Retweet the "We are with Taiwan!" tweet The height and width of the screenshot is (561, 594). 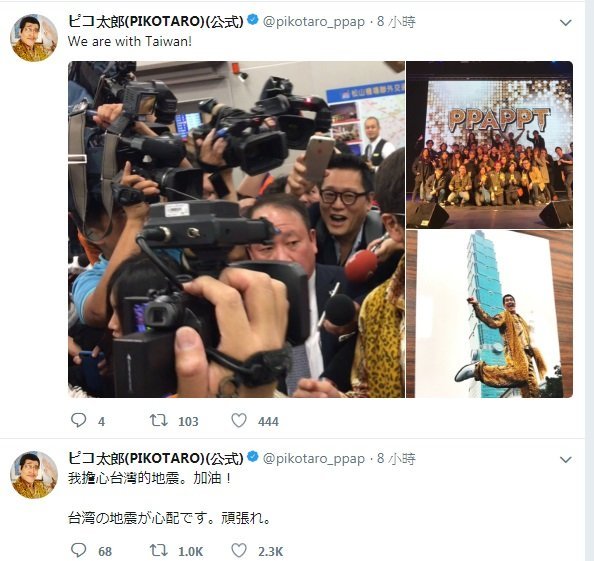159,420
